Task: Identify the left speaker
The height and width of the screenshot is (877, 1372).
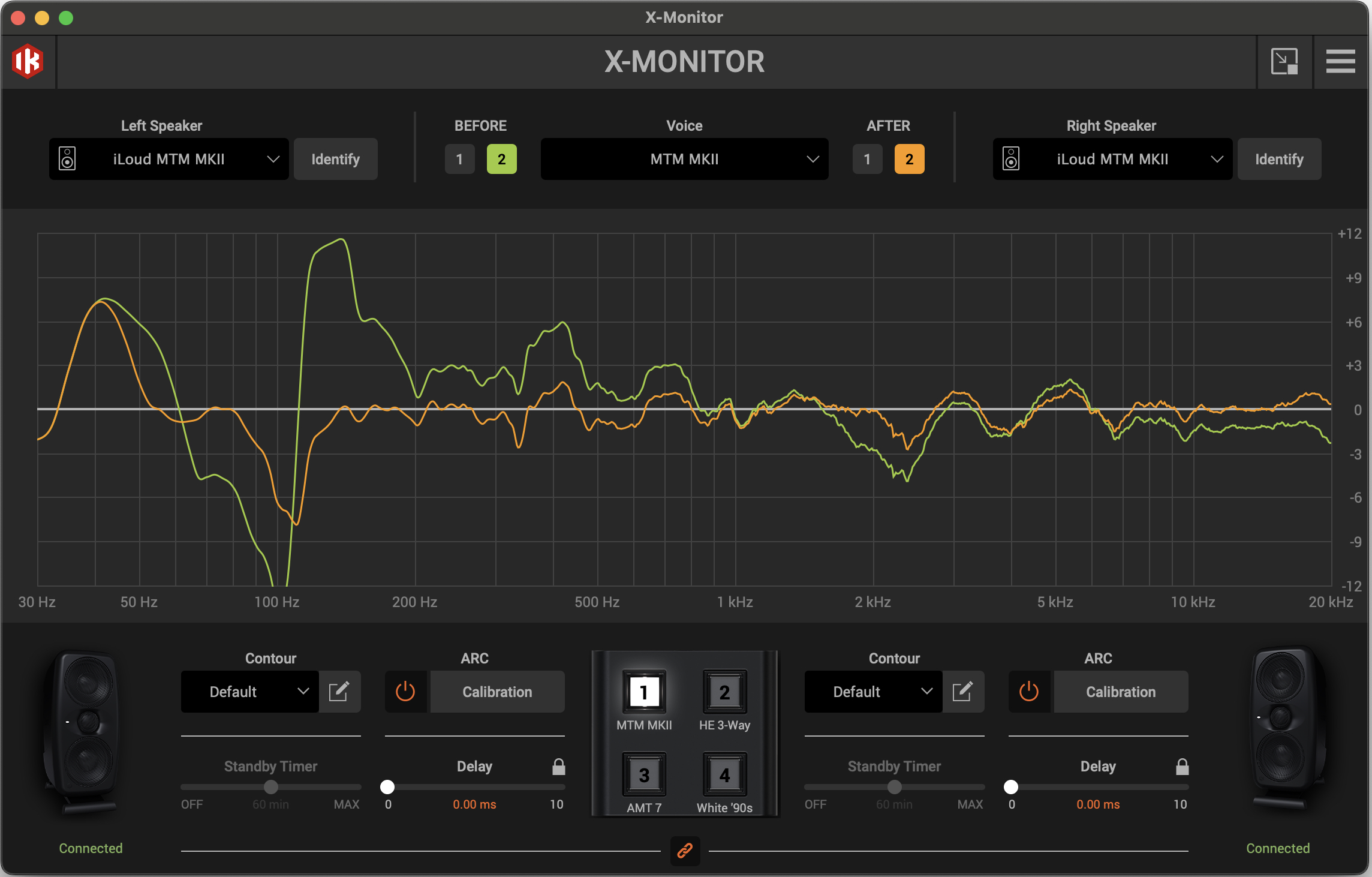Action: click(336, 159)
